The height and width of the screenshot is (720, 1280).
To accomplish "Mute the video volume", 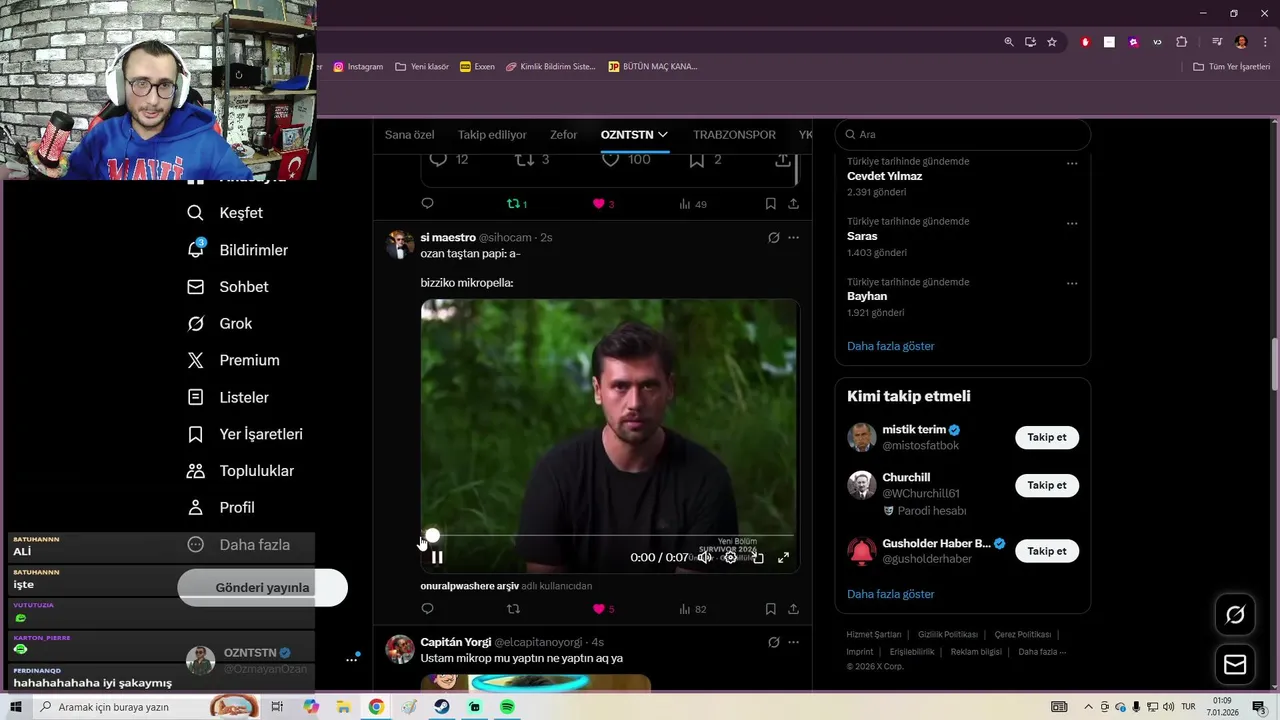I will click(705, 558).
